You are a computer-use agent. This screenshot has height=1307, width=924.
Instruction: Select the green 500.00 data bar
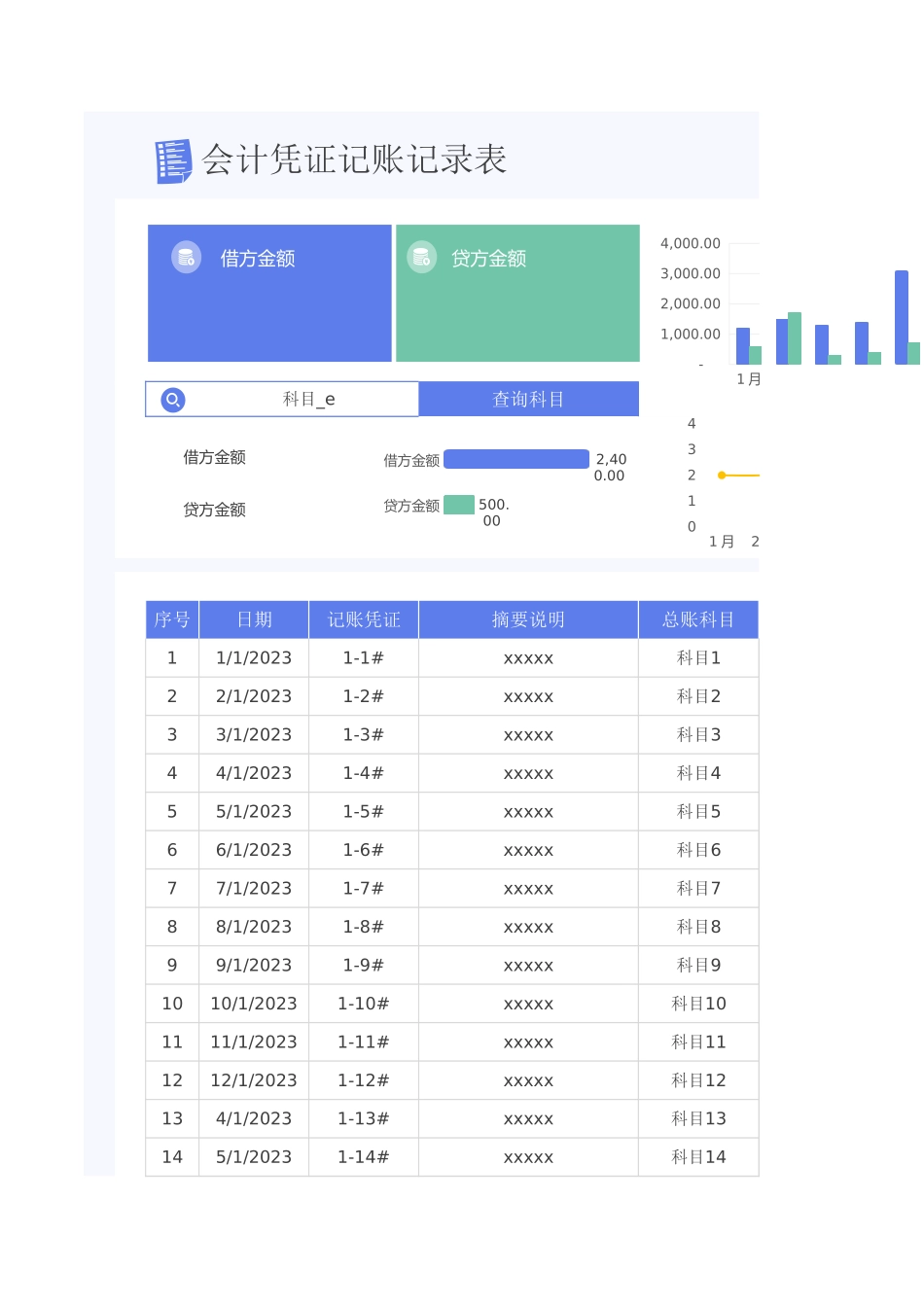(459, 505)
